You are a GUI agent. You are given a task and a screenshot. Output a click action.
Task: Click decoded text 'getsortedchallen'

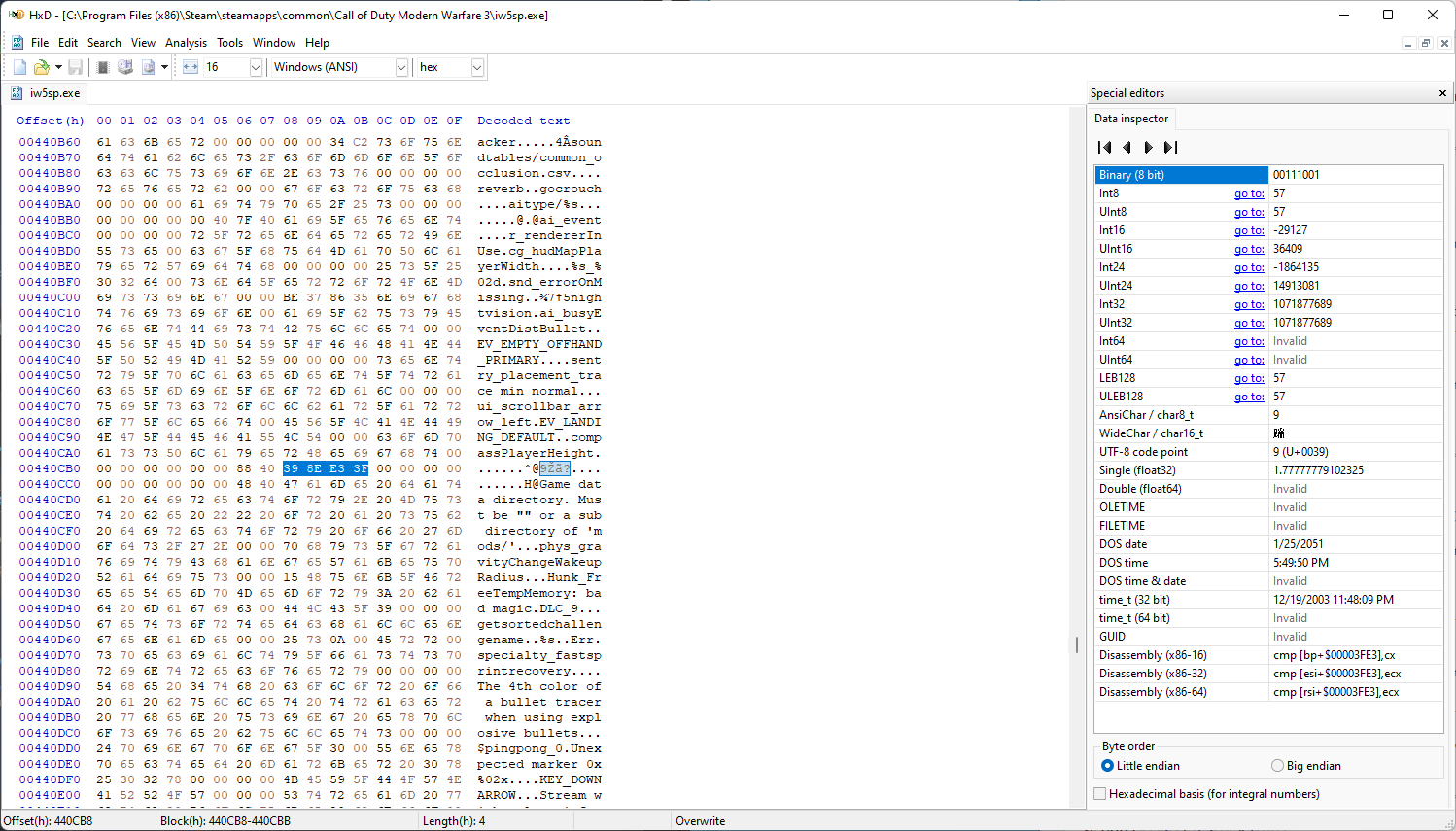point(539,624)
